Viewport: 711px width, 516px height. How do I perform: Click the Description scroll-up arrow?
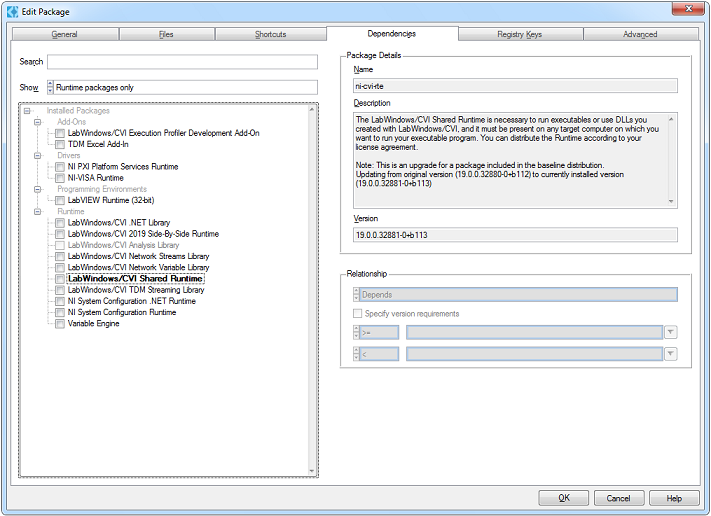tap(671, 119)
